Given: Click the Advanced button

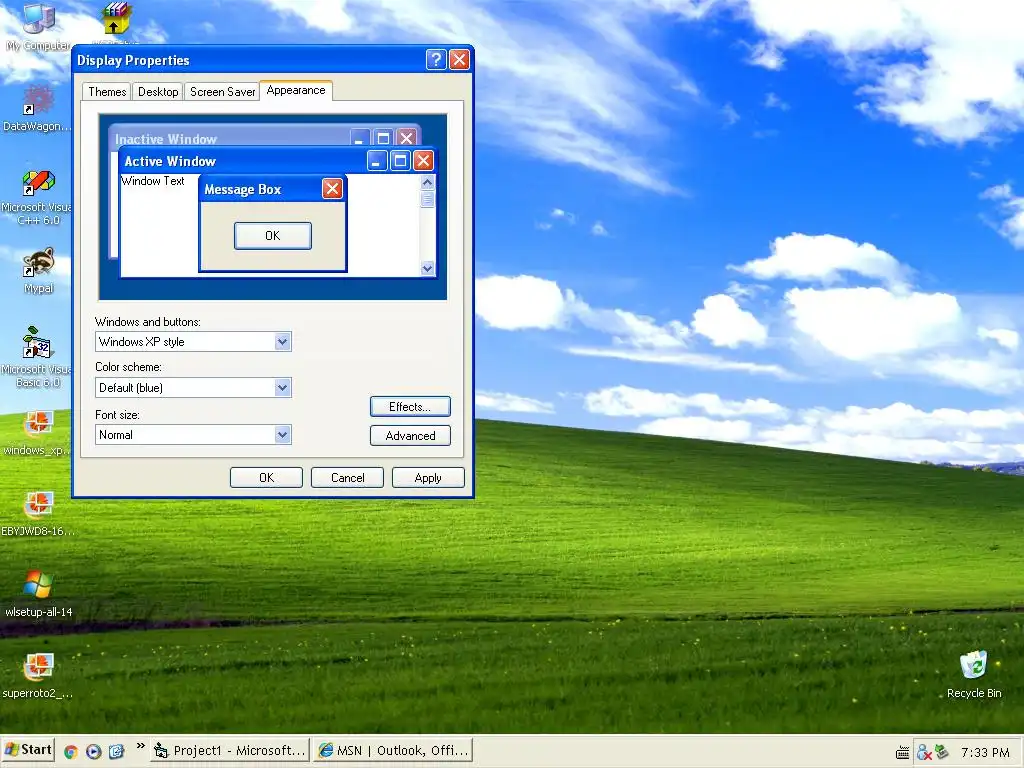Looking at the screenshot, I should click(410, 436).
